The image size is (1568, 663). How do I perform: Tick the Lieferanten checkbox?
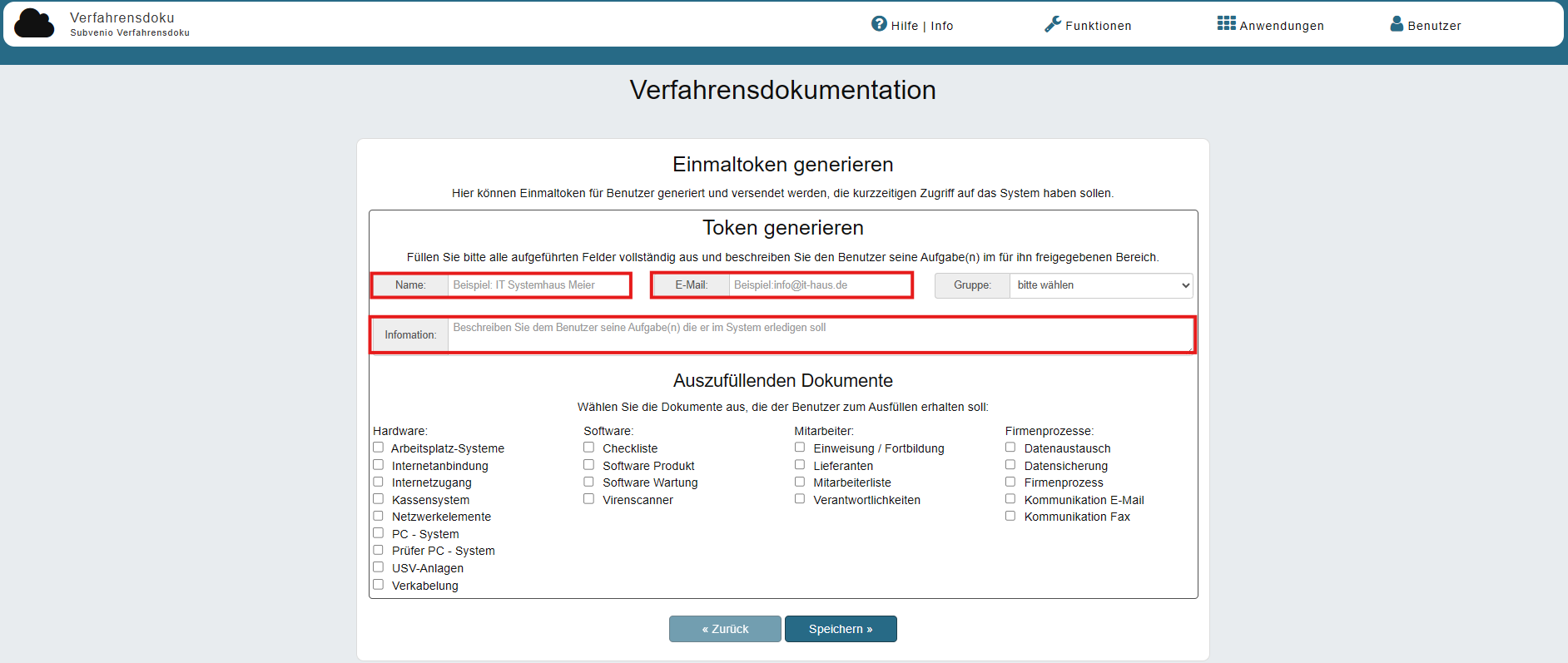[800, 465]
